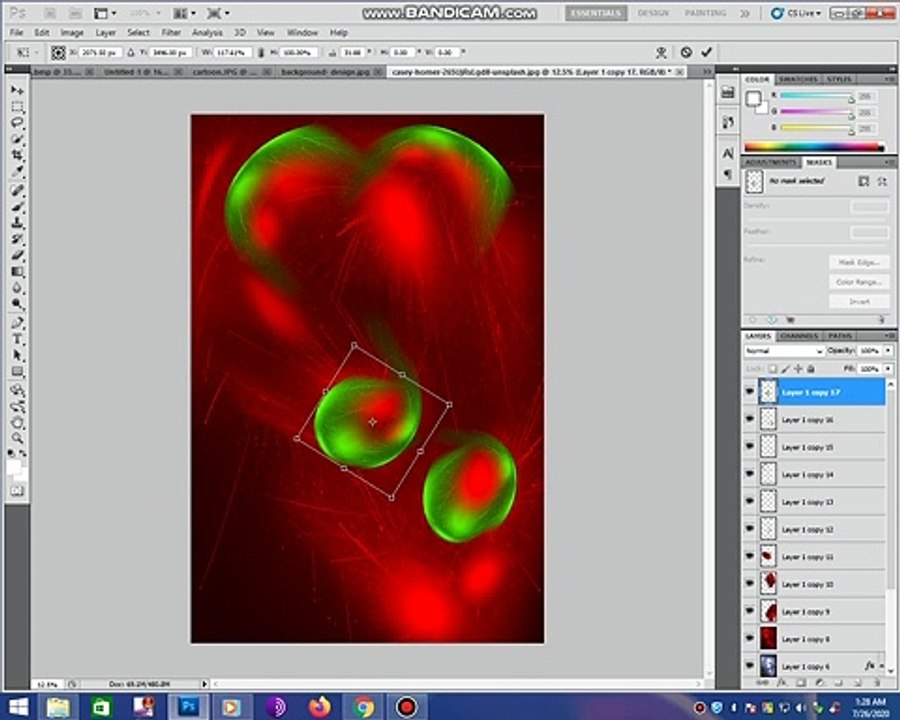This screenshot has width=900, height=720.
Task: Open the Filter menu
Action: (x=170, y=33)
